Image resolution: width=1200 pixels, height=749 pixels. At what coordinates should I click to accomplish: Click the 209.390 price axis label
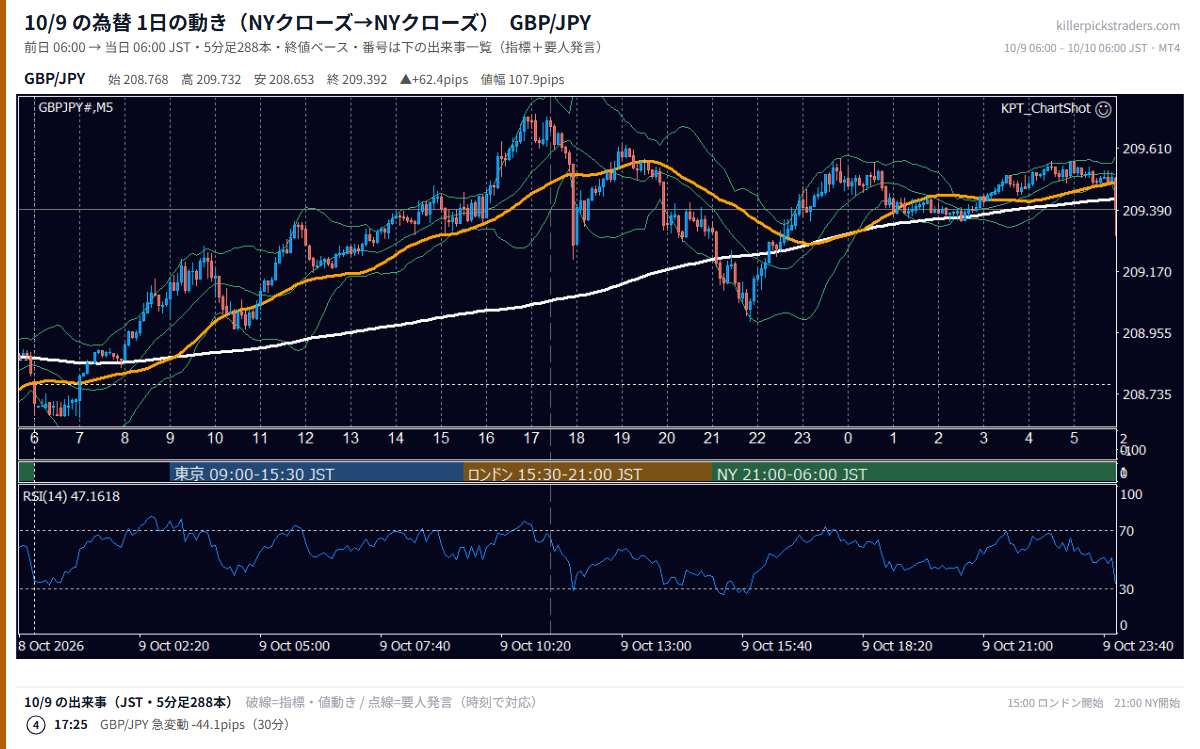[1147, 210]
